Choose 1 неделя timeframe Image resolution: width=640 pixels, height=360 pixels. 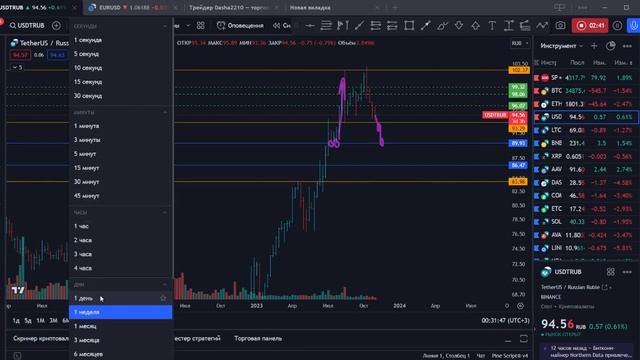(120, 312)
